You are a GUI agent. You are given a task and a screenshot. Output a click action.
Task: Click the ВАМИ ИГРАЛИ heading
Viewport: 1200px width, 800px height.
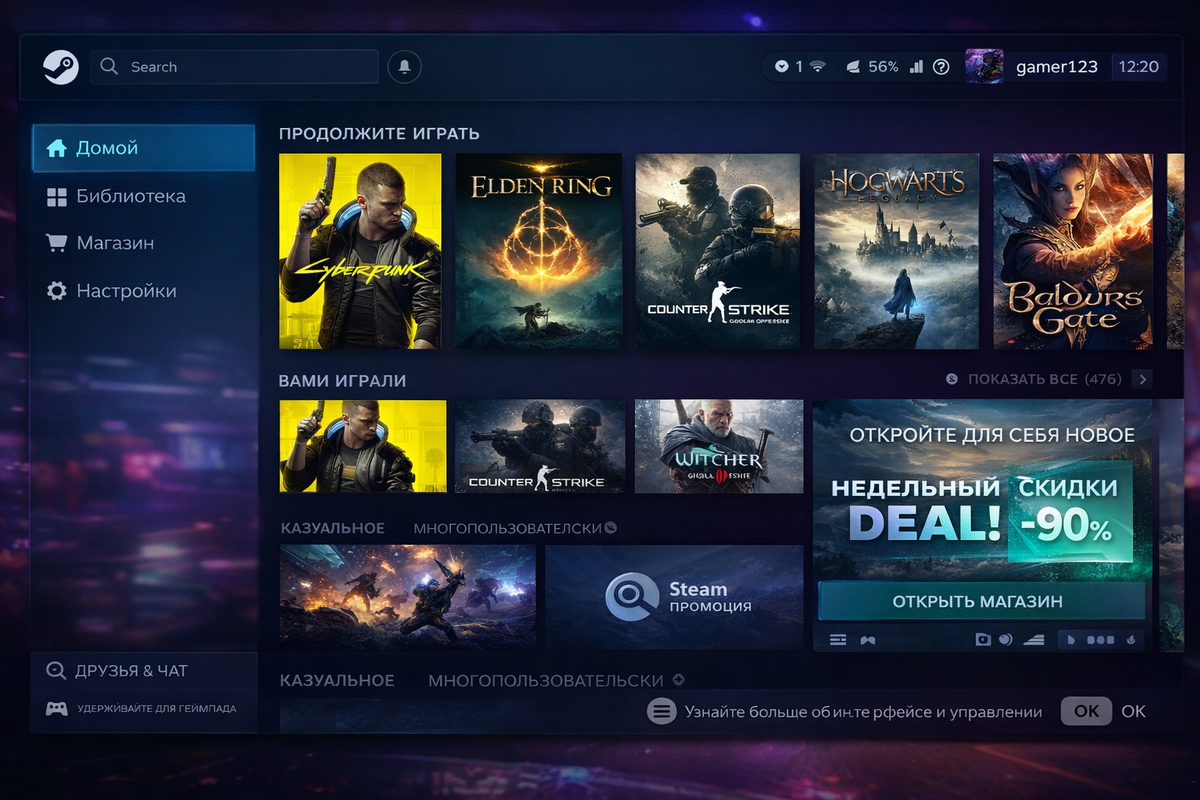(343, 381)
